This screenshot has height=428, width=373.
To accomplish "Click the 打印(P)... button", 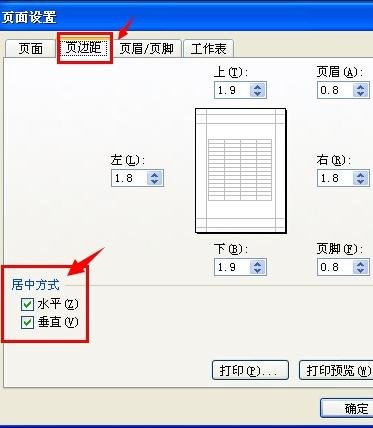I will click(250, 370).
